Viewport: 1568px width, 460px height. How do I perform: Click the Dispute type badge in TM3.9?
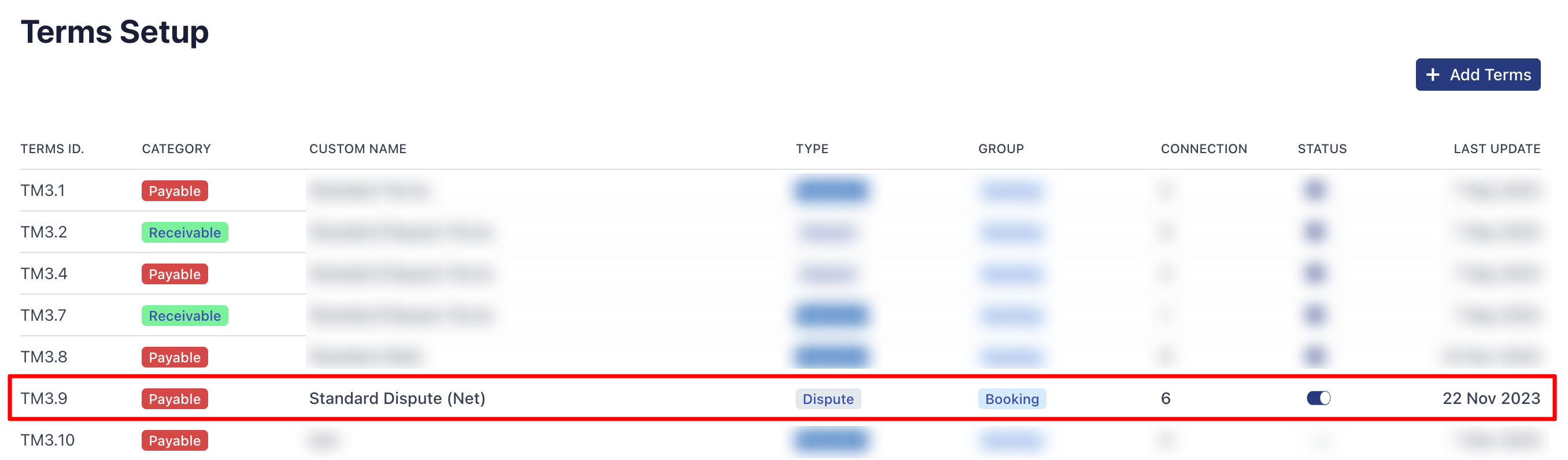(x=827, y=399)
